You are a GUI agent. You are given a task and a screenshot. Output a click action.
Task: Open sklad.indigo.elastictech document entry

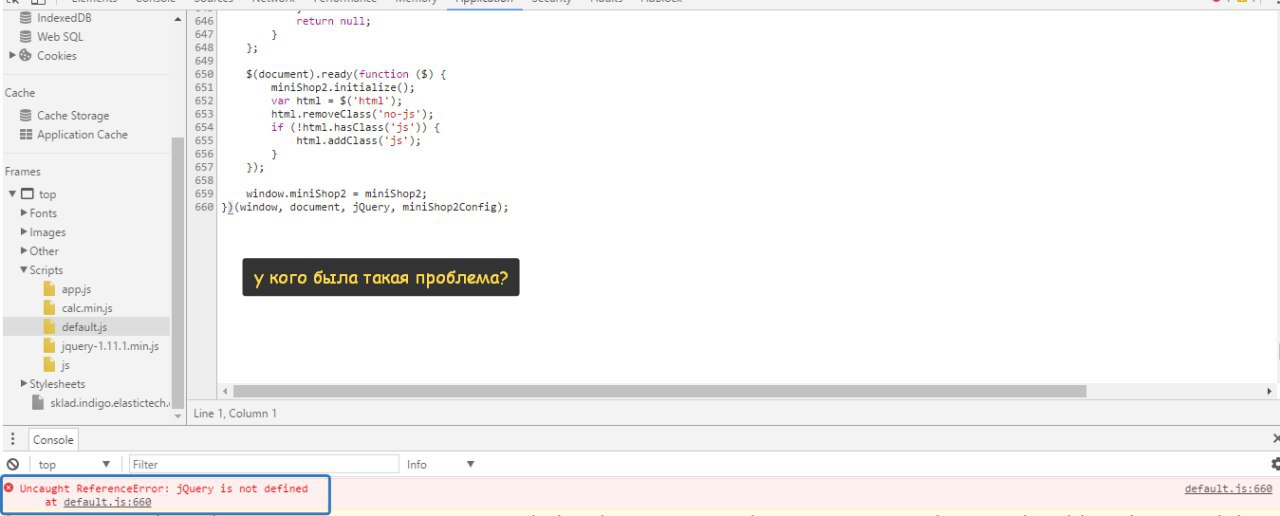click(x=110, y=403)
